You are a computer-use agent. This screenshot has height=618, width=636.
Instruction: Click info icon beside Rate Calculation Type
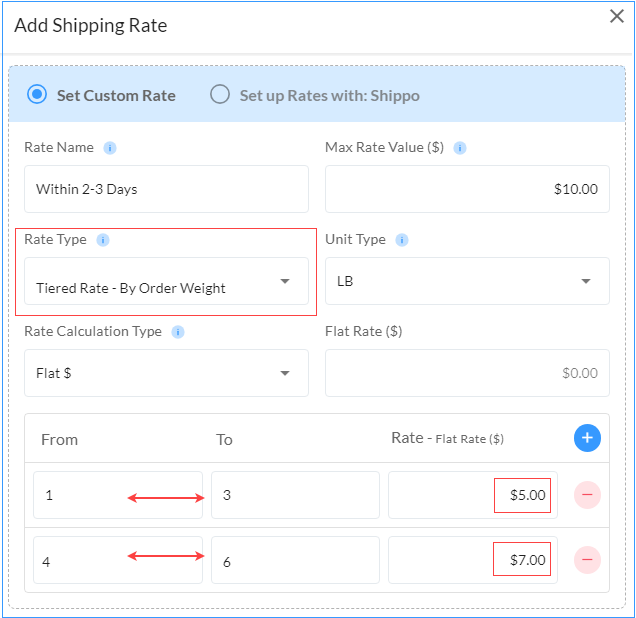(x=178, y=332)
